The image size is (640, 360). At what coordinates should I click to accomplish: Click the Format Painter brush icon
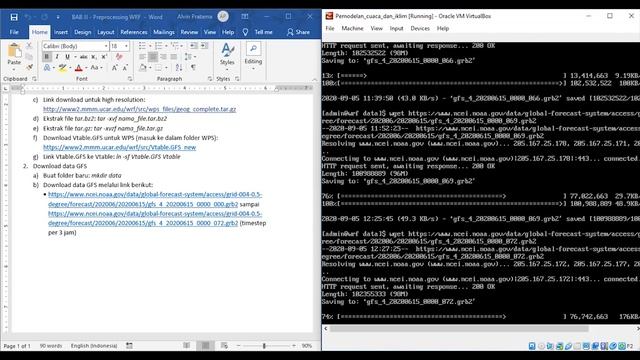(29, 67)
